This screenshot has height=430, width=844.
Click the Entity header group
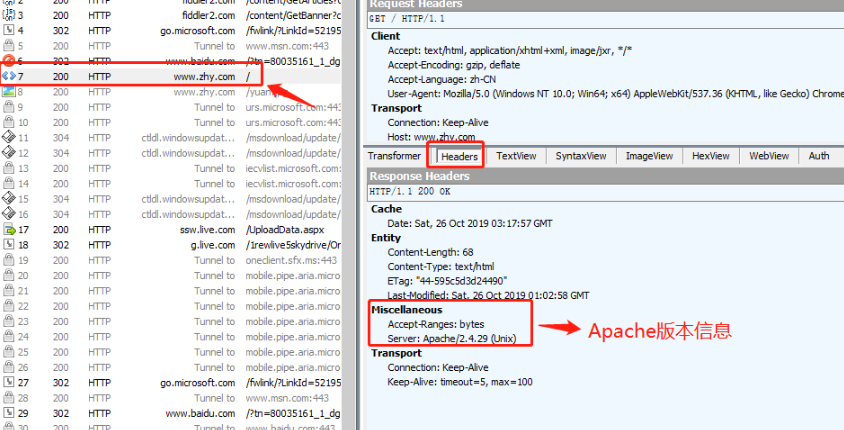[386, 237]
